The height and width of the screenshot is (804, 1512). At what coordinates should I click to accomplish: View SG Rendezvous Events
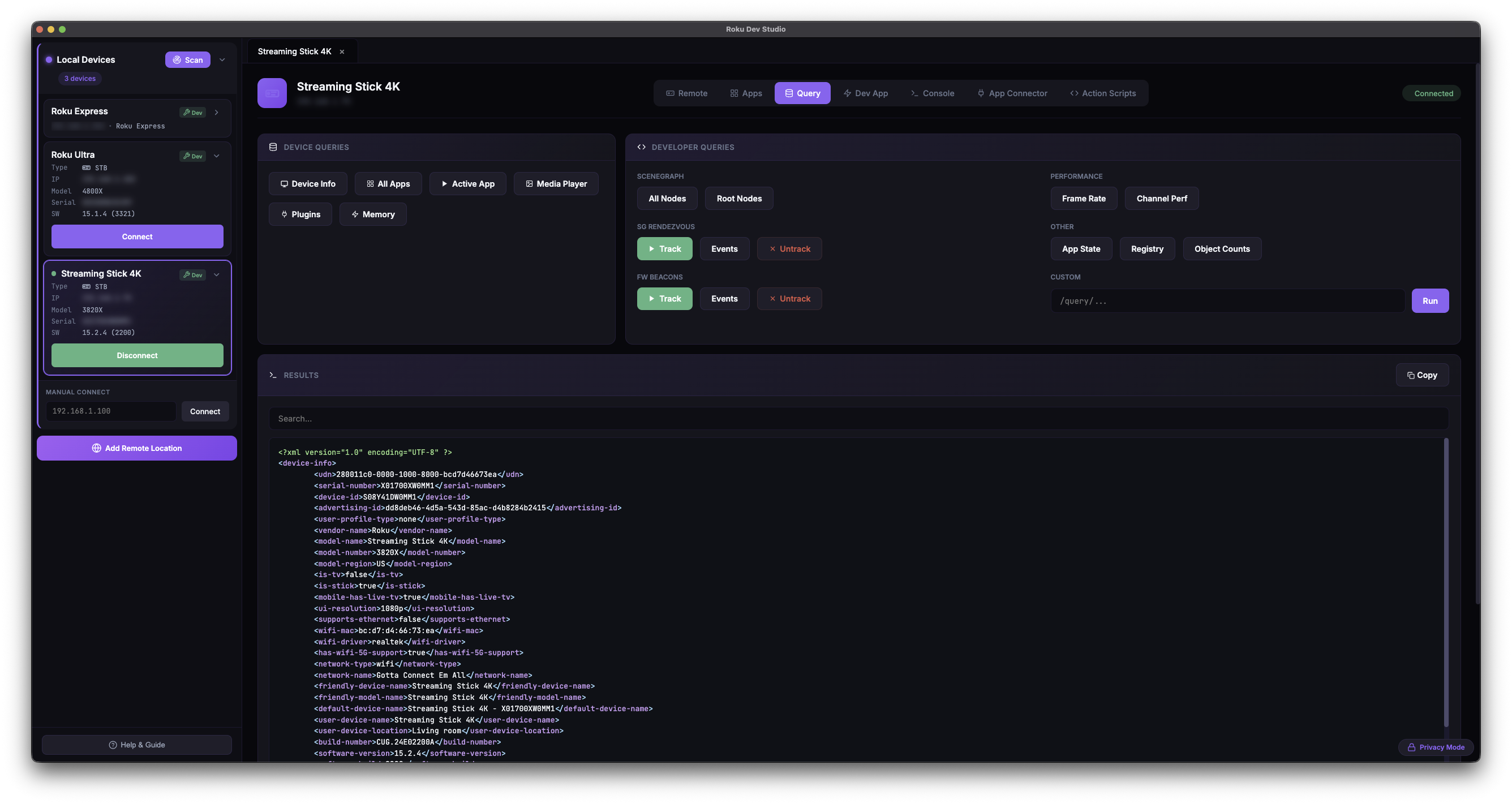(x=724, y=249)
